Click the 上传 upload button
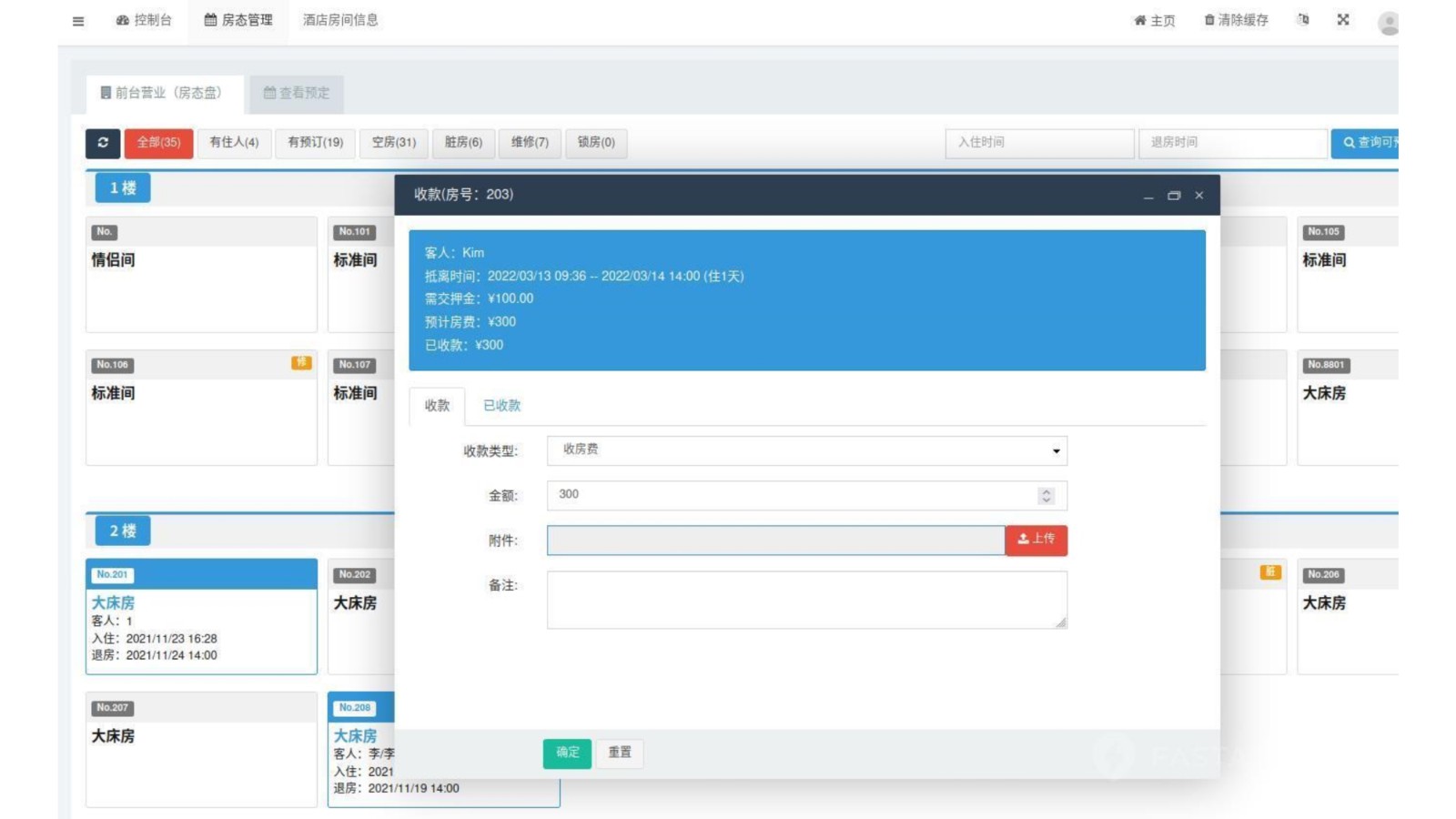The height and width of the screenshot is (819, 1456). pyautogui.click(x=1036, y=540)
